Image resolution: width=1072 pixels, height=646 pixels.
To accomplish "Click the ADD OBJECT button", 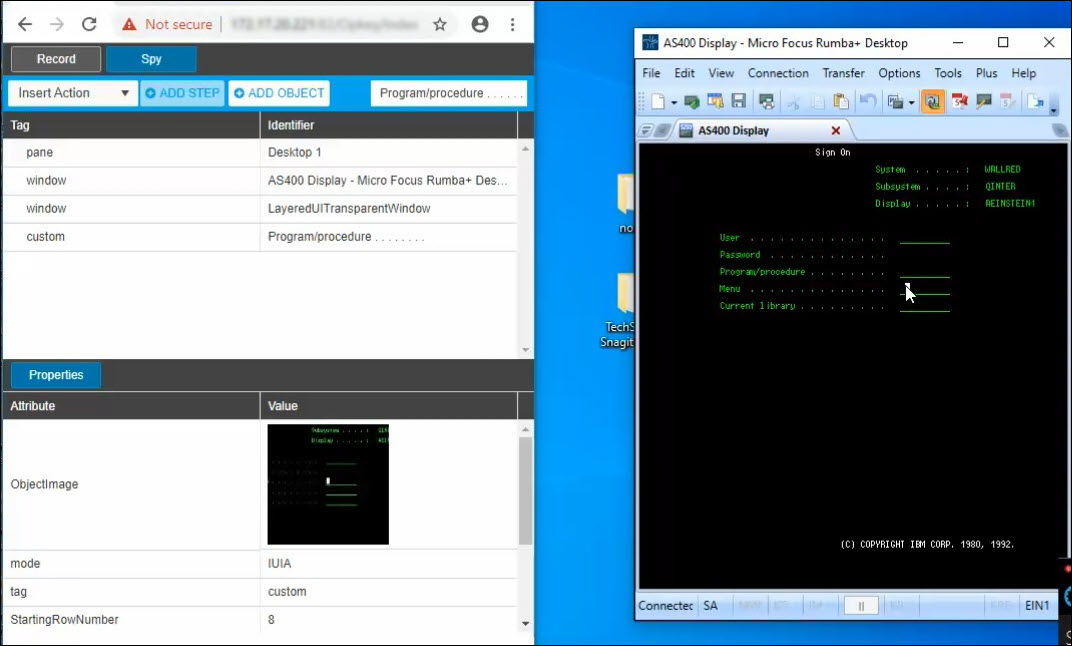I will point(279,93).
